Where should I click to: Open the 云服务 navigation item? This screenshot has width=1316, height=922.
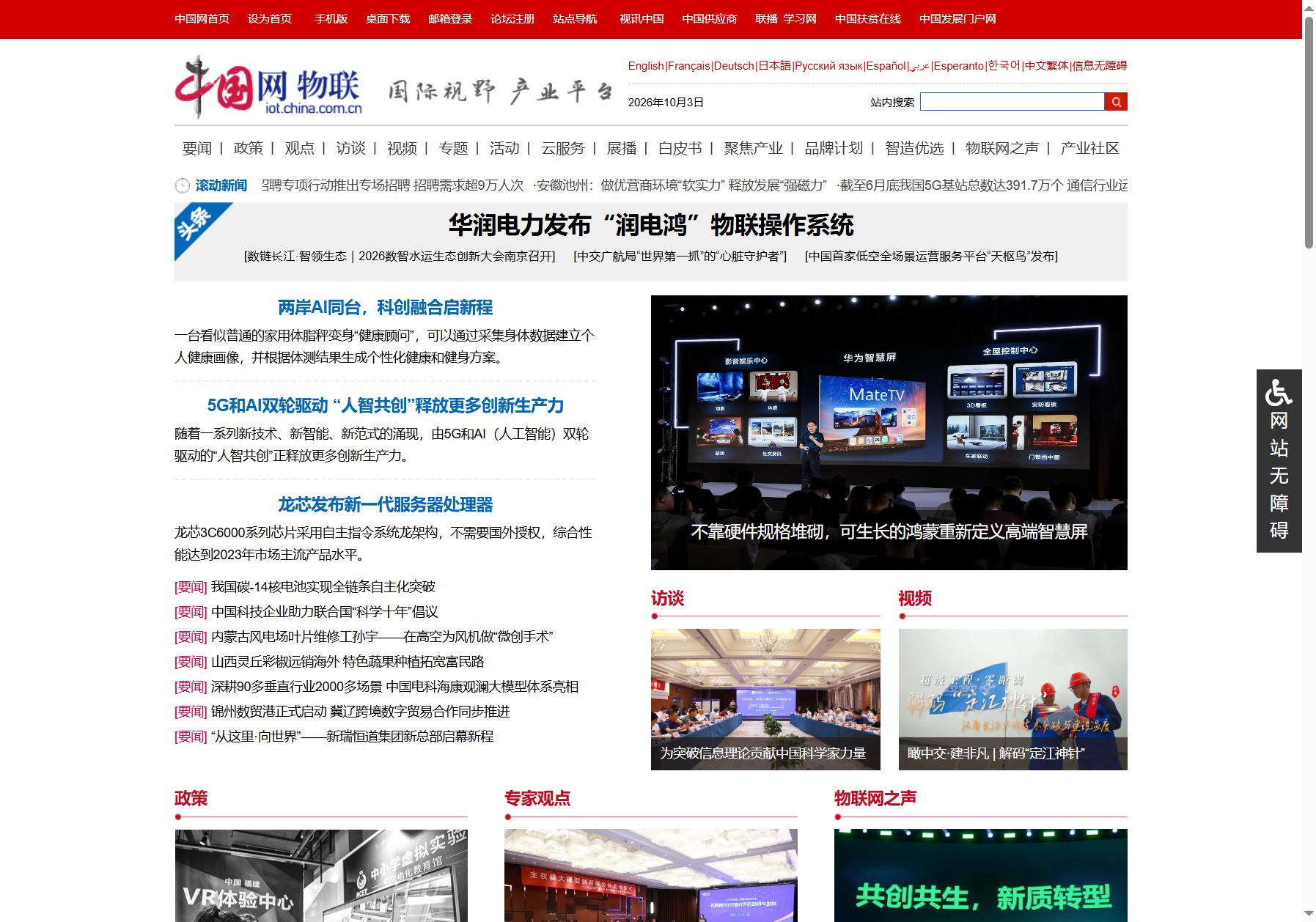tap(562, 148)
